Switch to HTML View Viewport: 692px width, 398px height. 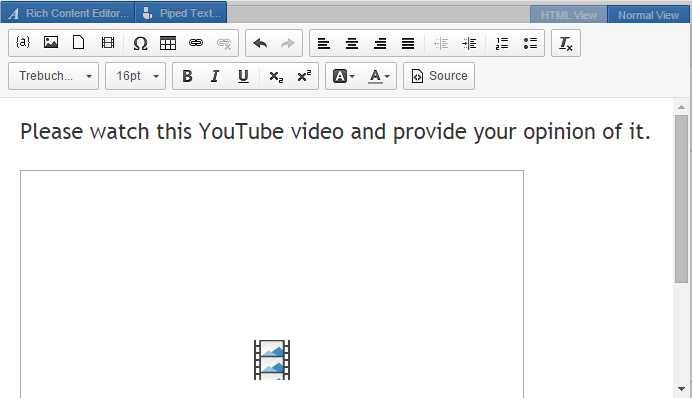[x=568, y=15]
